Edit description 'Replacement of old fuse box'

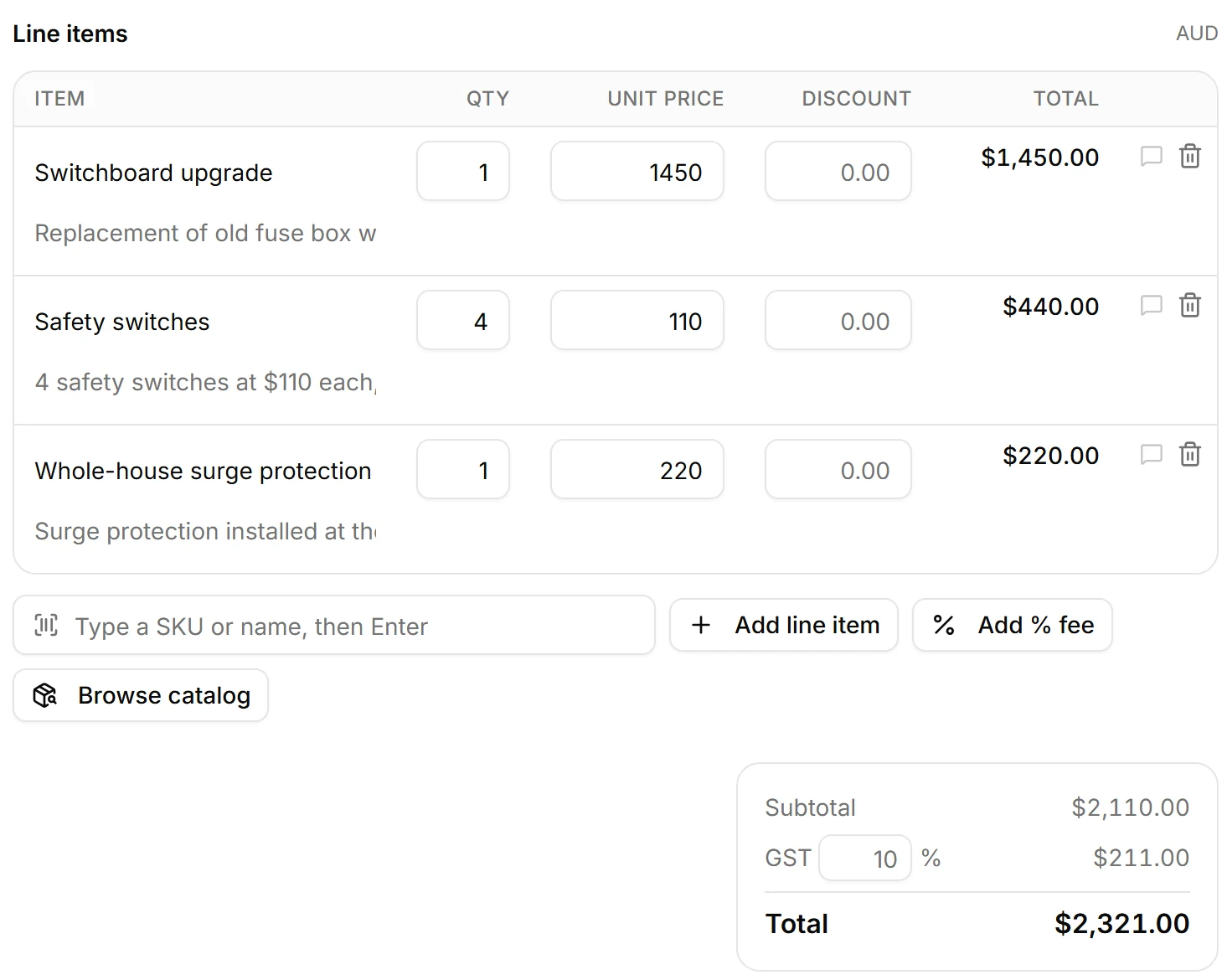[x=205, y=233]
